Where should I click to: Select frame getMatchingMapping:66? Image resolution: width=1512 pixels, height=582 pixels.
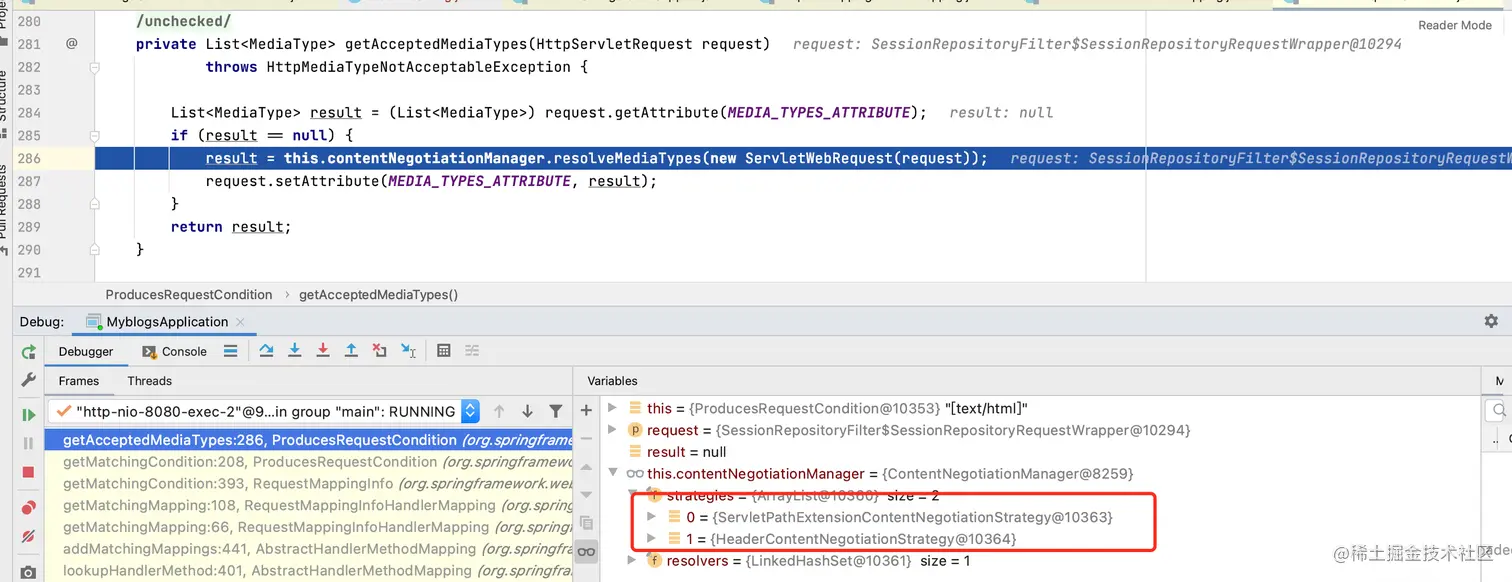[310, 527]
